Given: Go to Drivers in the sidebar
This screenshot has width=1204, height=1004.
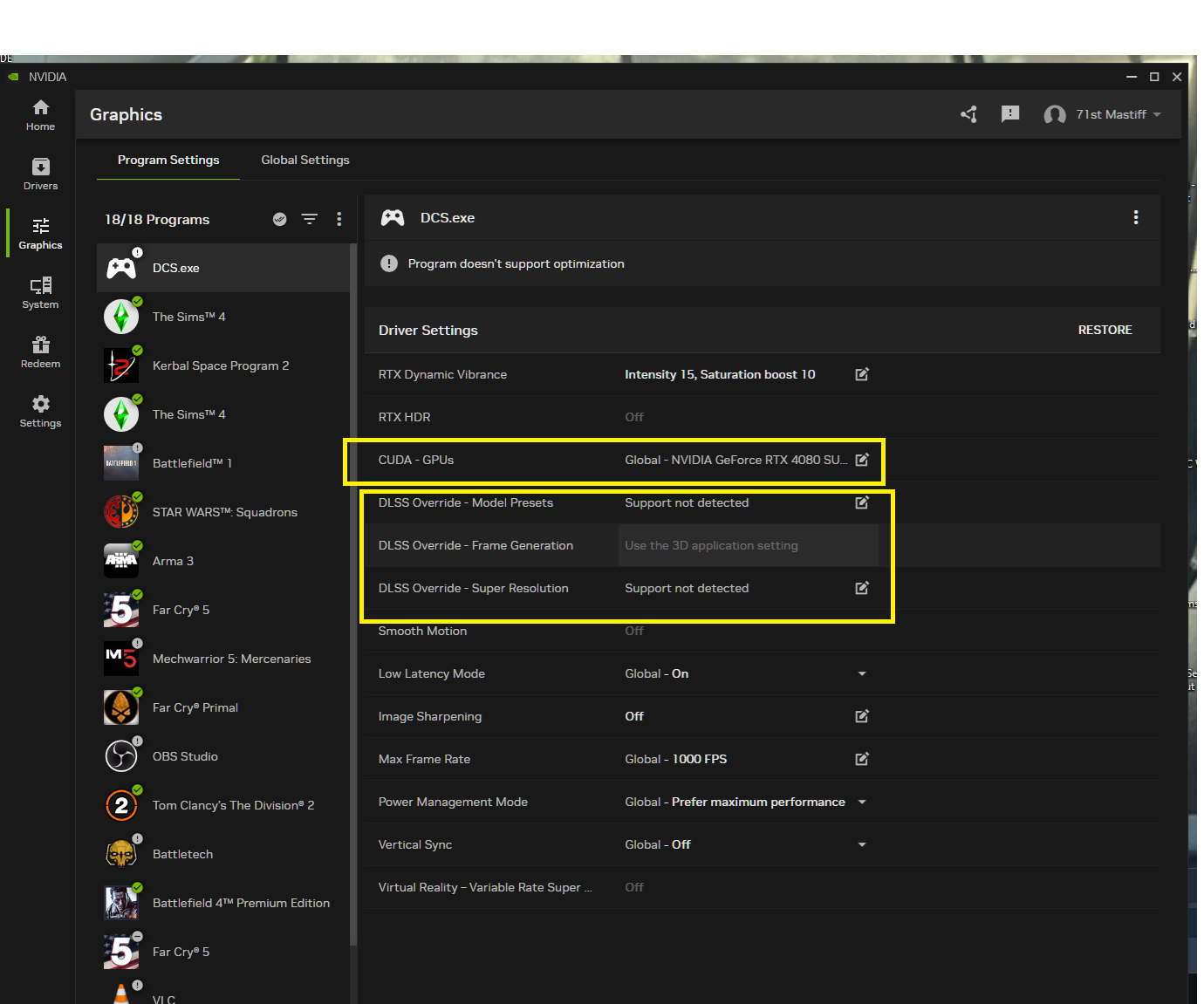Looking at the screenshot, I should pyautogui.click(x=40, y=174).
